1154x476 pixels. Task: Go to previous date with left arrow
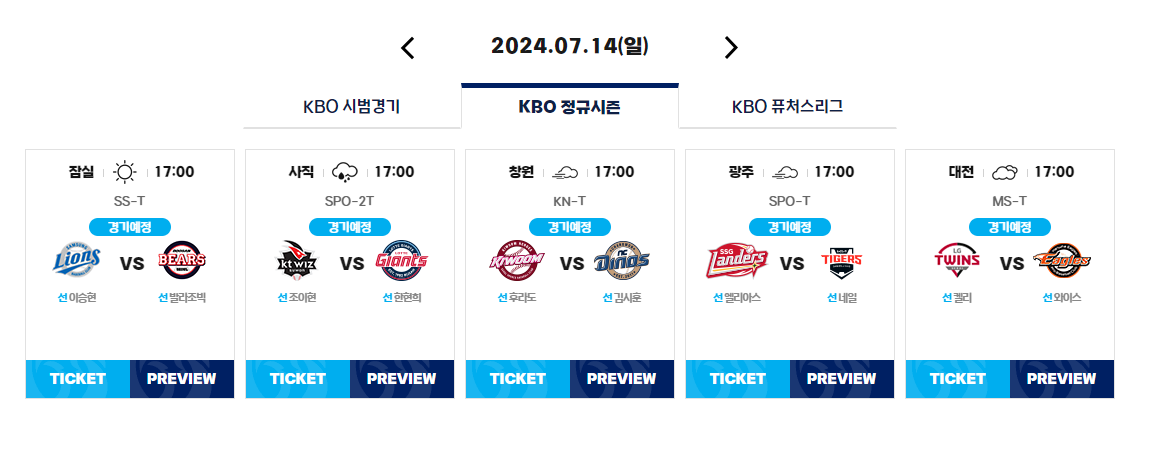[408, 48]
